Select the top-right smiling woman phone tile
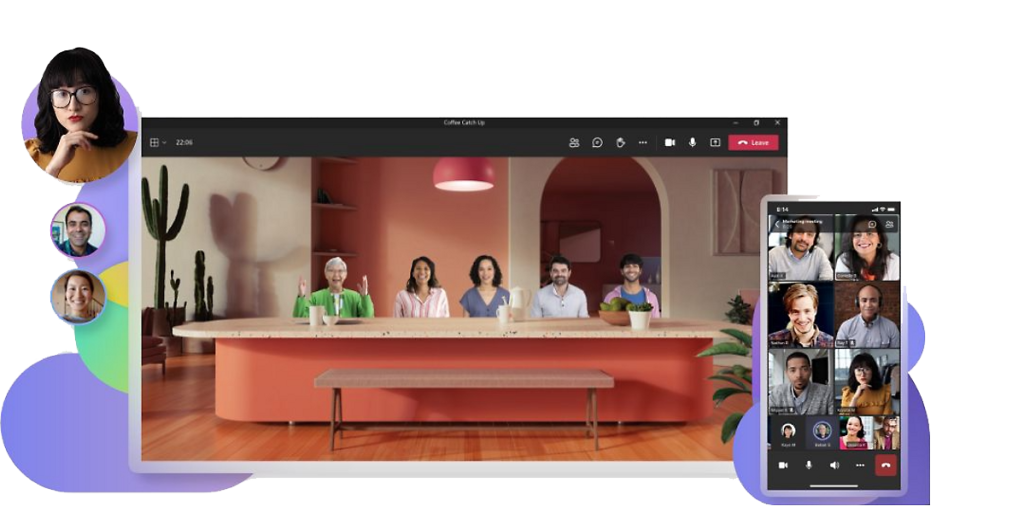Image resolution: width=1024 pixels, height=512 pixels. coord(867,248)
